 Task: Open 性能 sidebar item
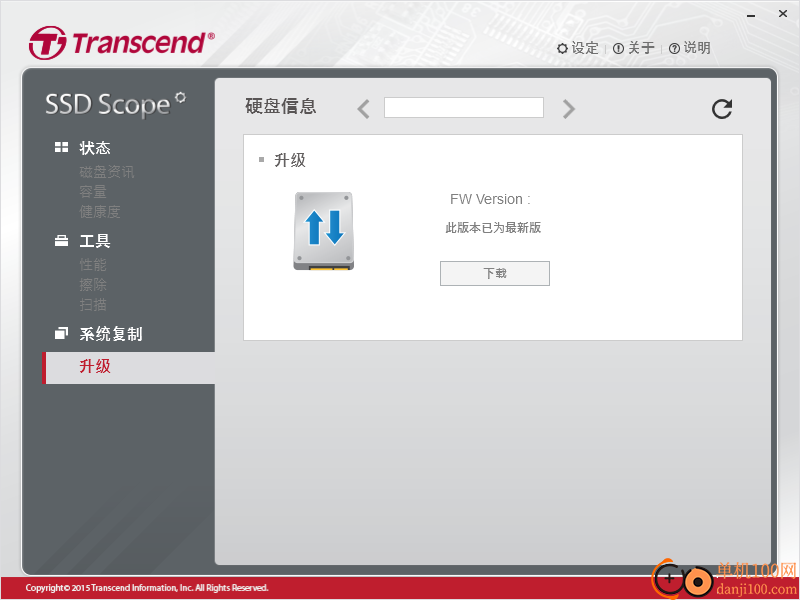pyautogui.click(x=93, y=265)
